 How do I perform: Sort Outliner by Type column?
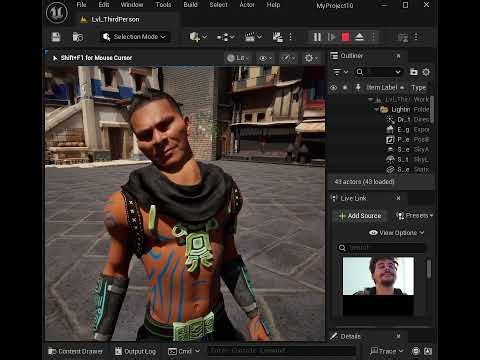click(x=418, y=87)
